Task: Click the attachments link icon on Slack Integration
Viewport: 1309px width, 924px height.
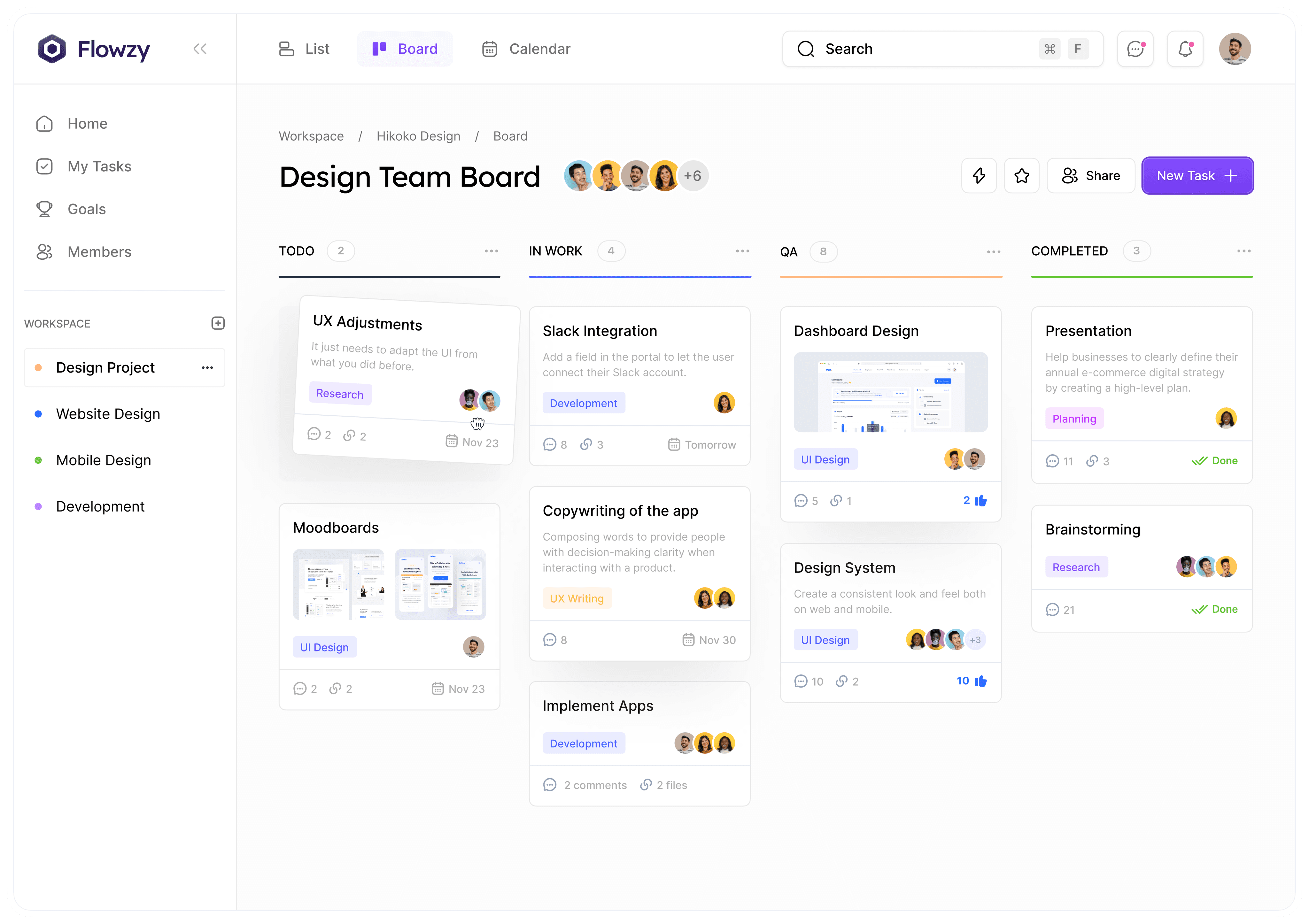Action: [586, 444]
